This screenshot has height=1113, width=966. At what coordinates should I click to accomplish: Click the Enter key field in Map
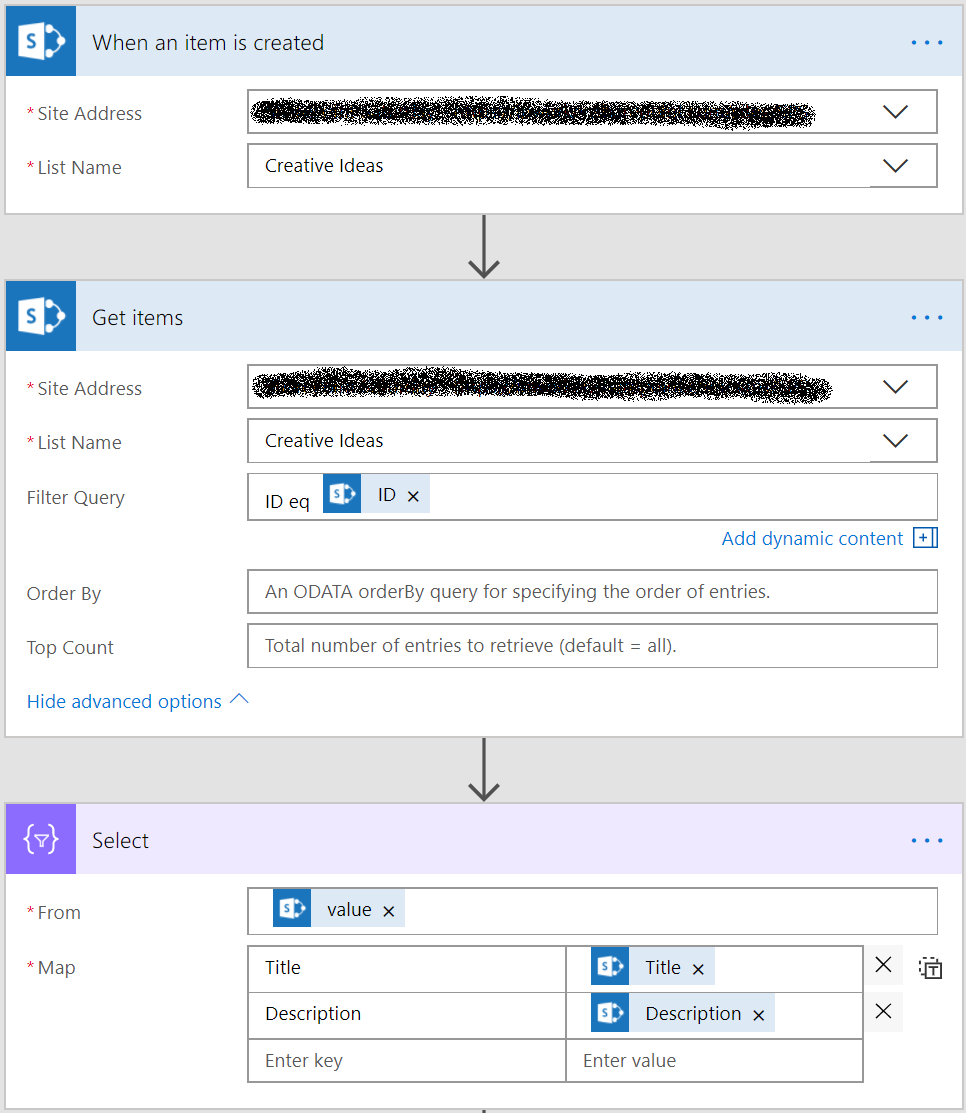[406, 1061]
